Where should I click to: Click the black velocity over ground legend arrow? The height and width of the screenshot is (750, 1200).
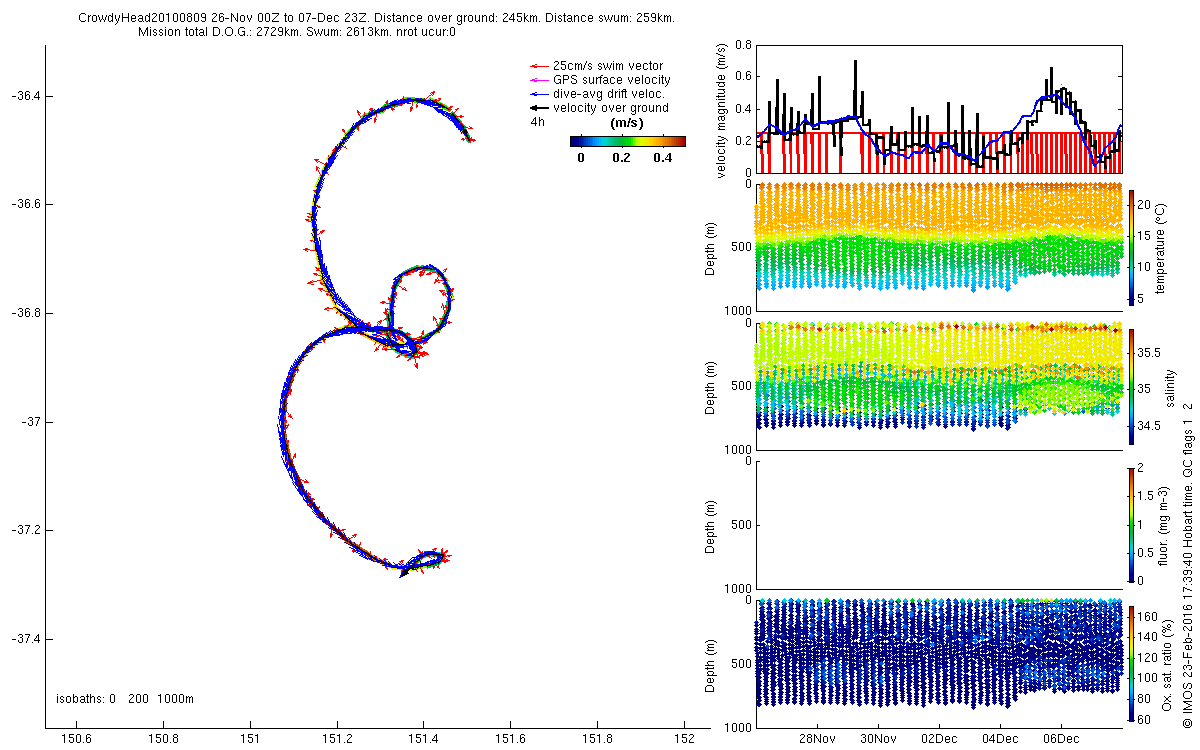pyautogui.click(x=540, y=108)
